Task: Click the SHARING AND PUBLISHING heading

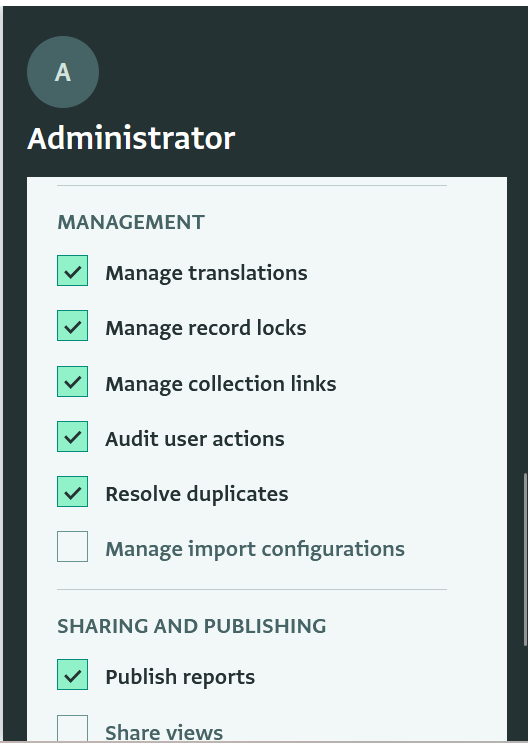Action: pyautogui.click(x=191, y=626)
